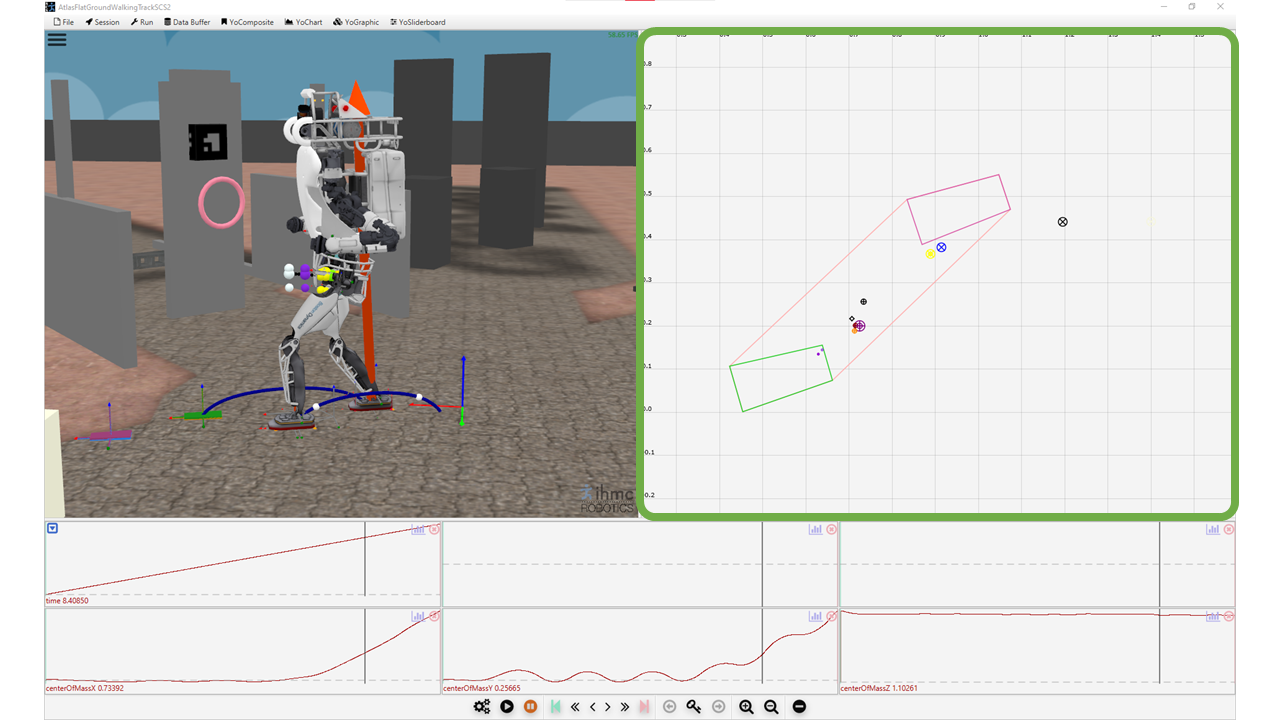Click the blue crossed circle marker in plotter
1280x720 pixels.
pyautogui.click(x=941, y=247)
